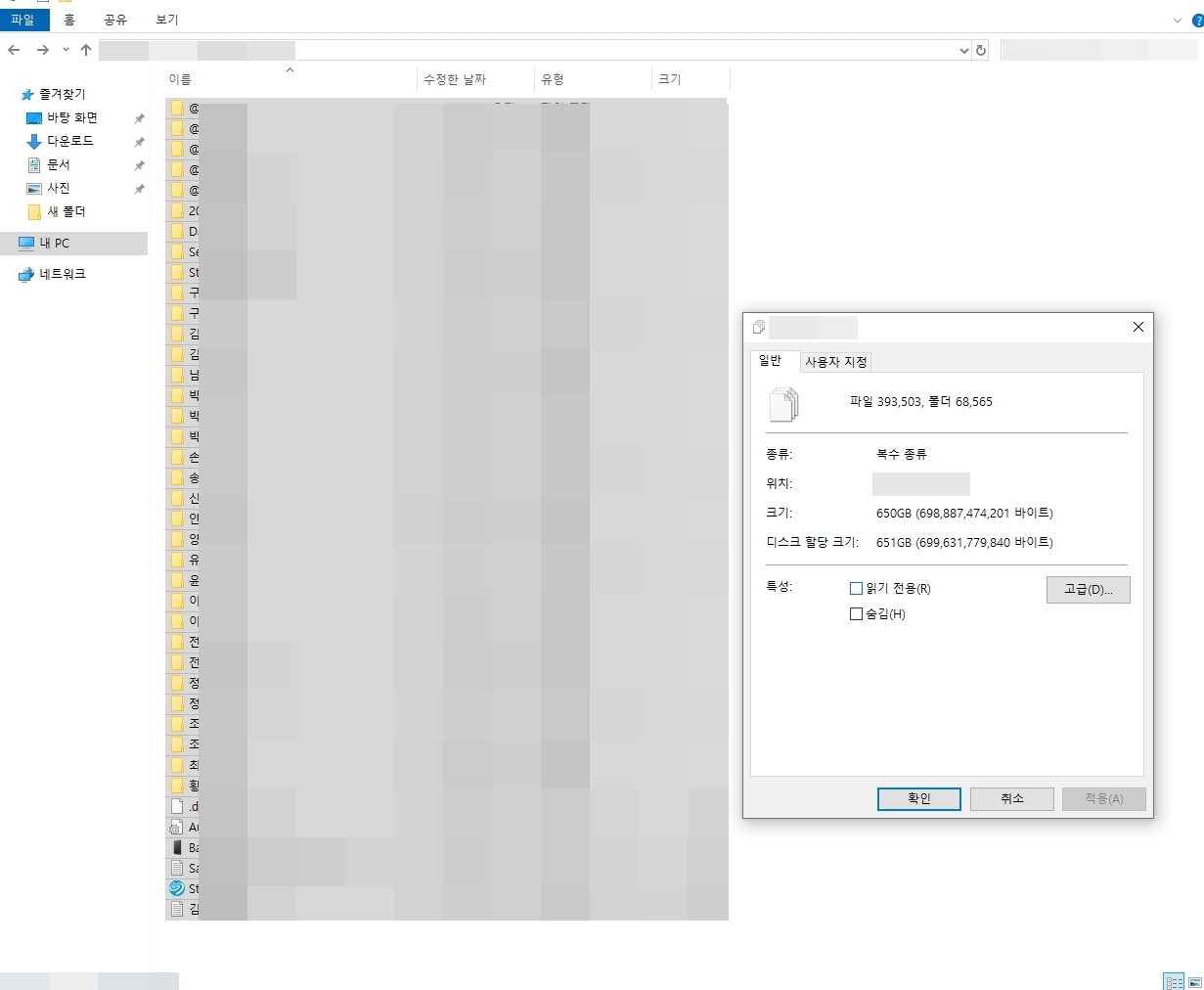
Task: Go up one folder level
Action: click(x=86, y=50)
